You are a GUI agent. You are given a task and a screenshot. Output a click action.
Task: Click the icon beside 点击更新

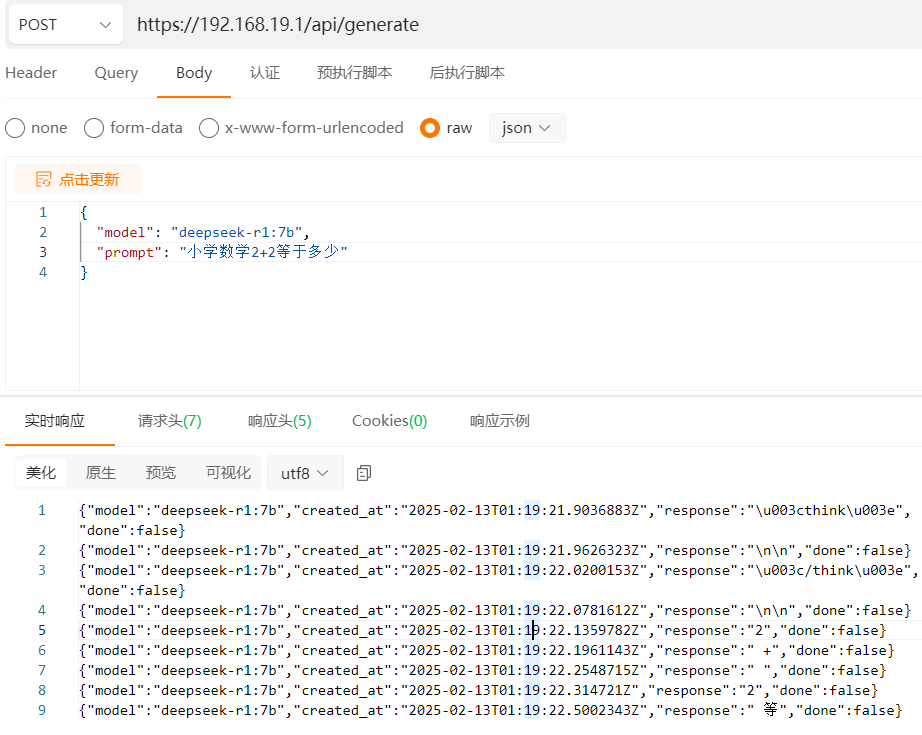(x=43, y=180)
